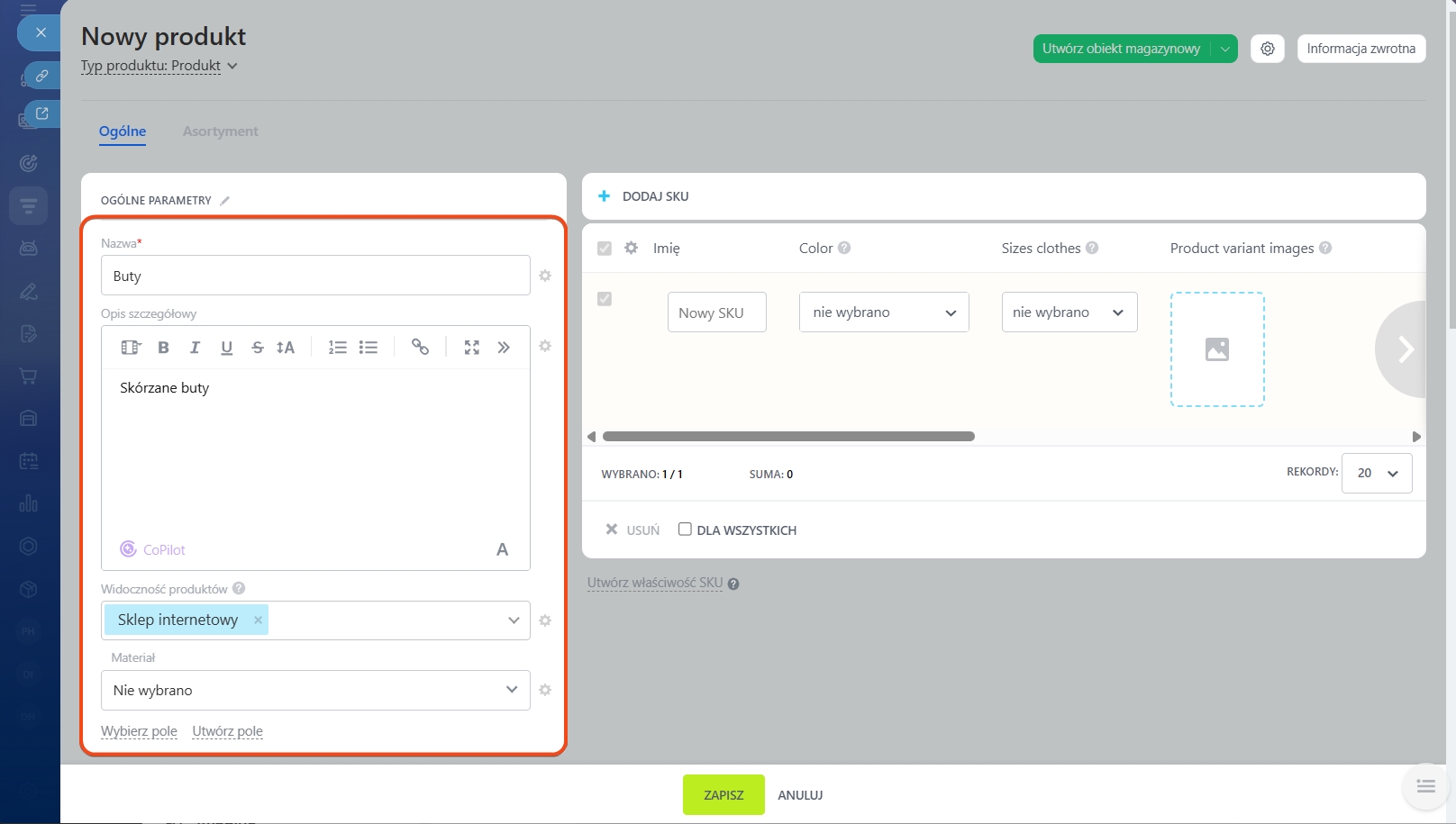Open settings gear next to Informacja zwrotna

click(1267, 49)
